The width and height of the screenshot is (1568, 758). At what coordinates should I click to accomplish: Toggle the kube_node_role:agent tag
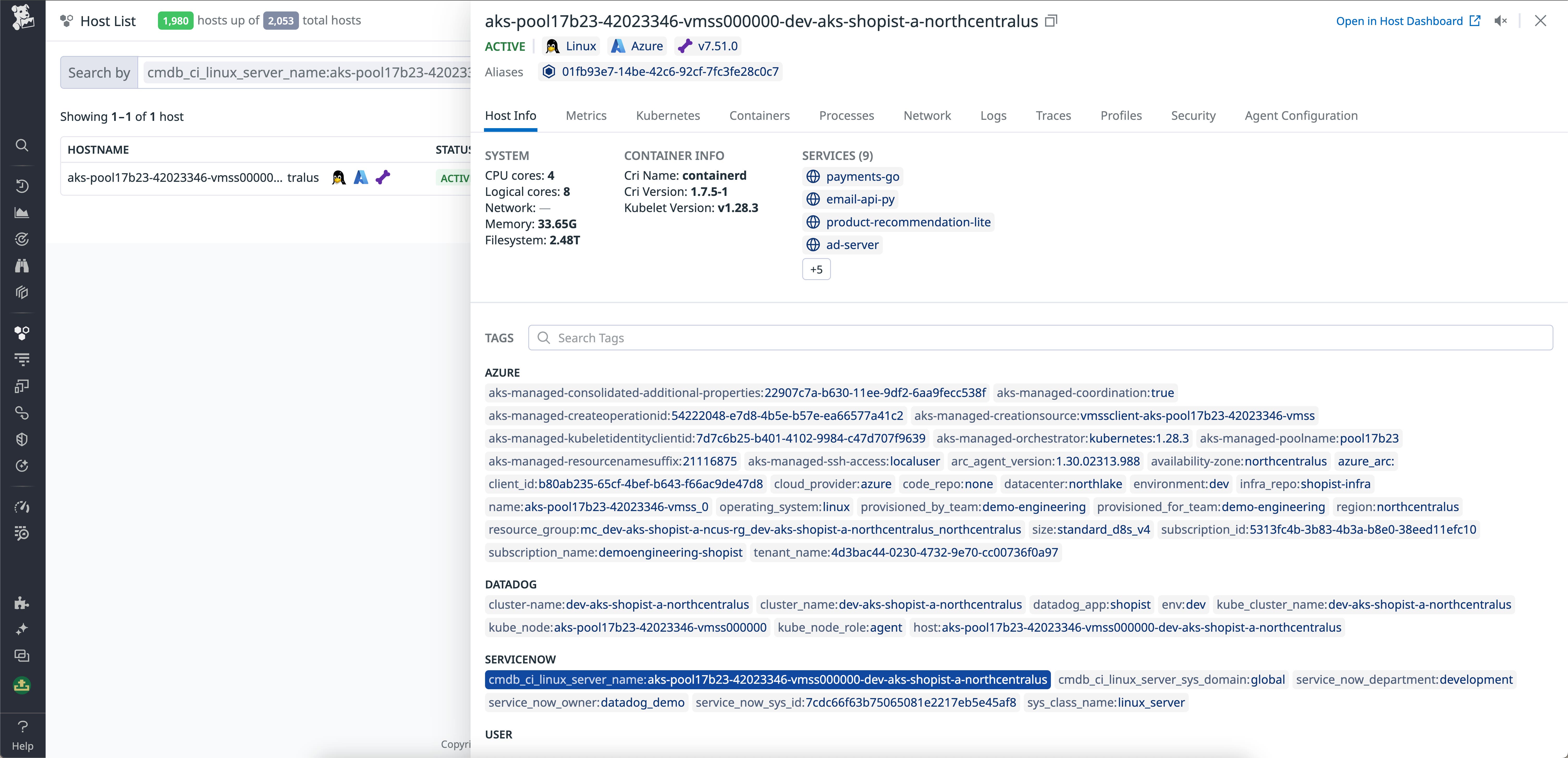pyautogui.click(x=840, y=627)
